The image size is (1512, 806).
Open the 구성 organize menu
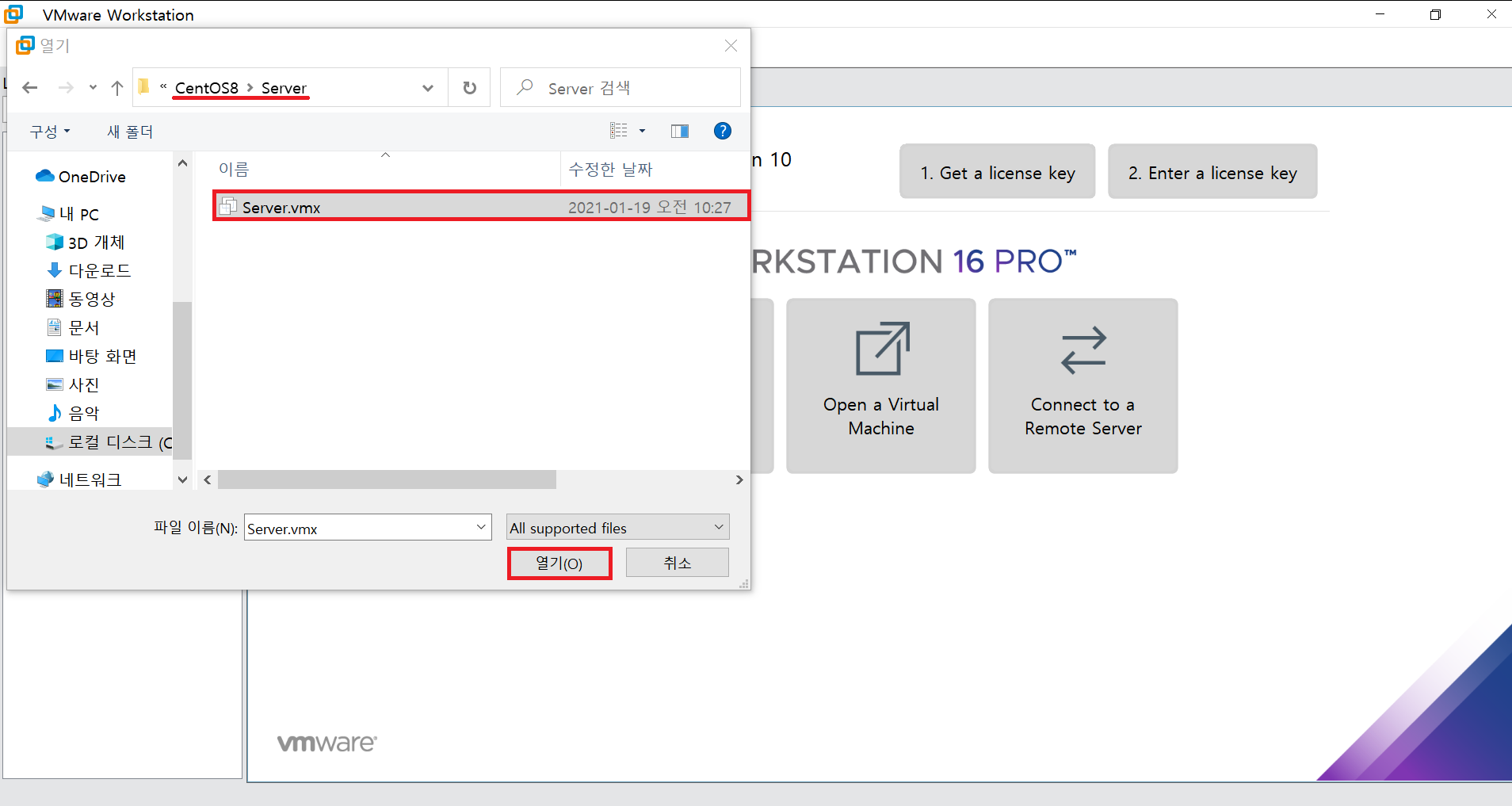[50, 132]
